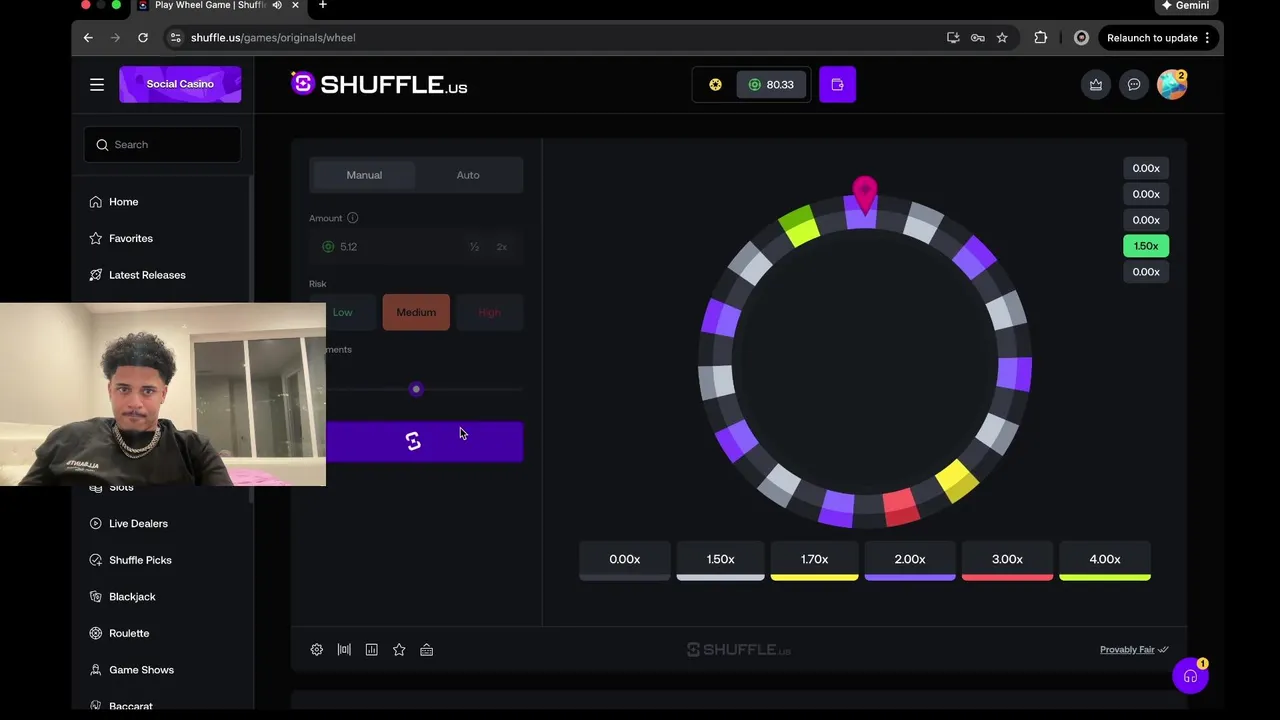The width and height of the screenshot is (1280, 720).
Task: Open the hotkeys keyboard icon
Action: click(x=427, y=650)
